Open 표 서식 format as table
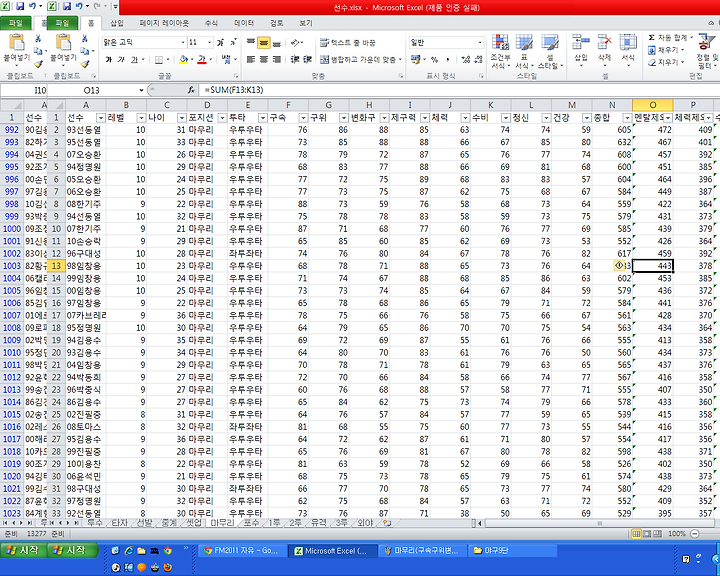The height and width of the screenshot is (576, 720). click(523, 51)
